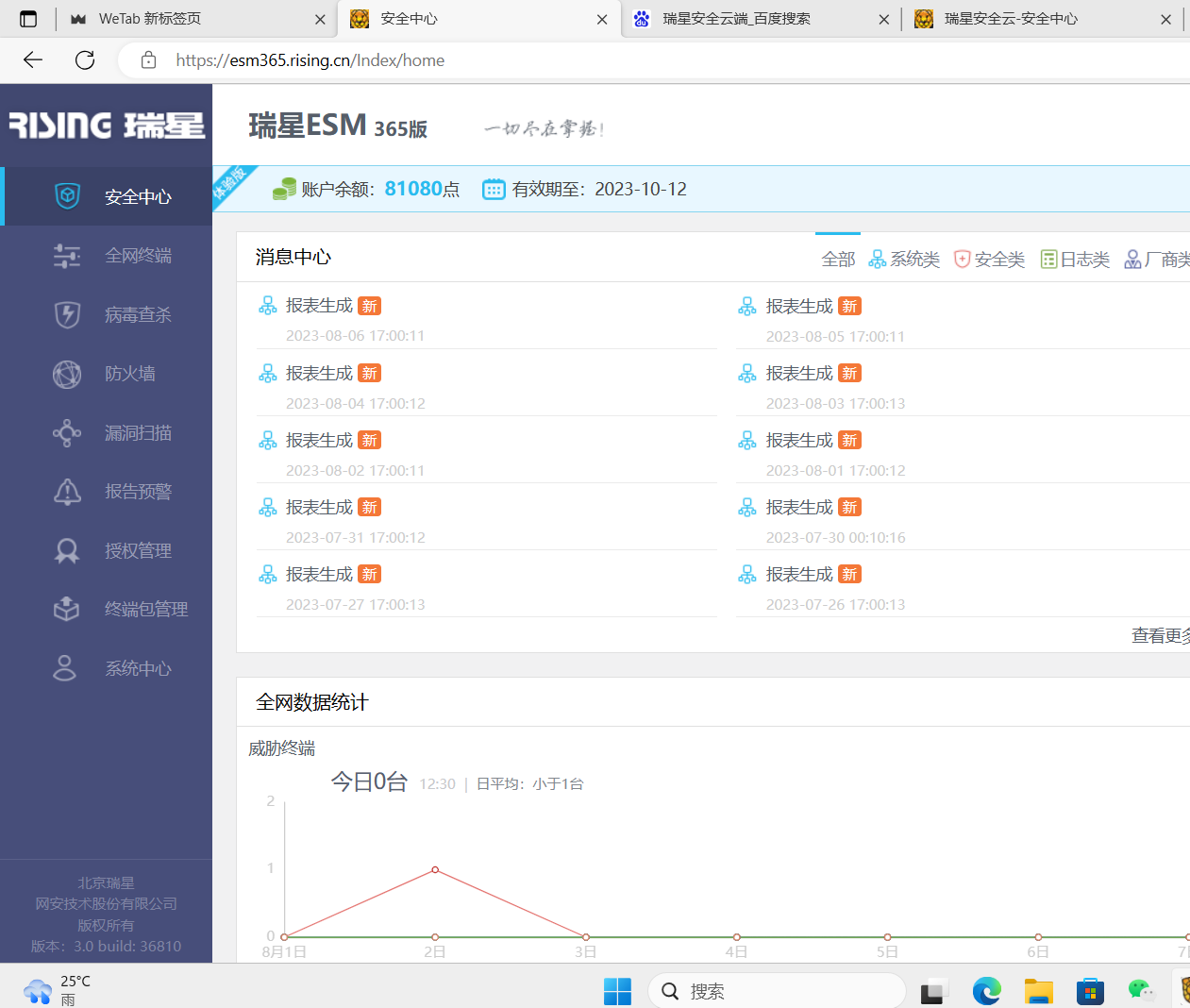Click icon of message dated 2023-08-03 17:00:13
1190x1008 pixels.
(747, 374)
